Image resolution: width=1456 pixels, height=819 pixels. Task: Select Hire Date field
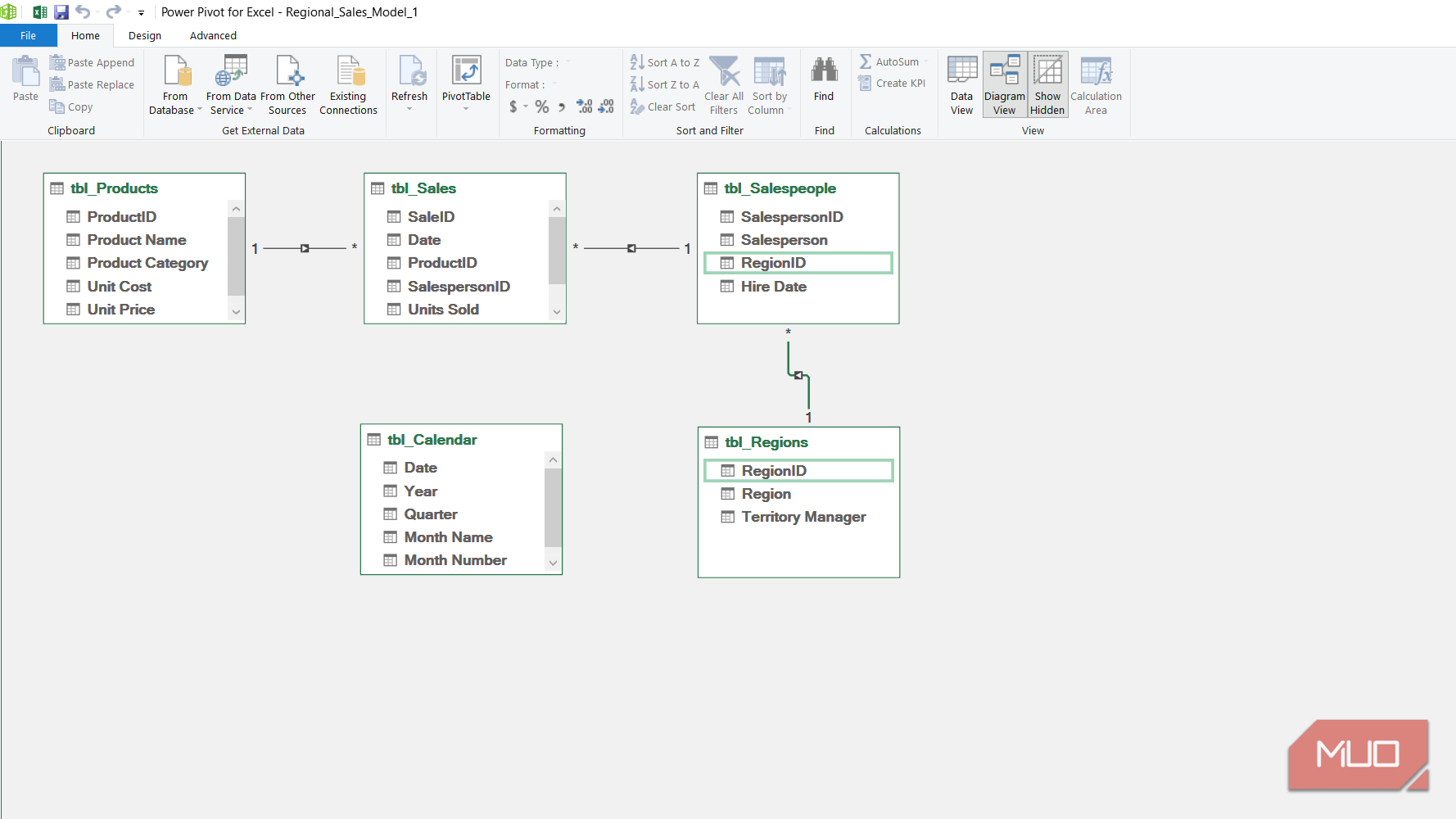click(774, 287)
